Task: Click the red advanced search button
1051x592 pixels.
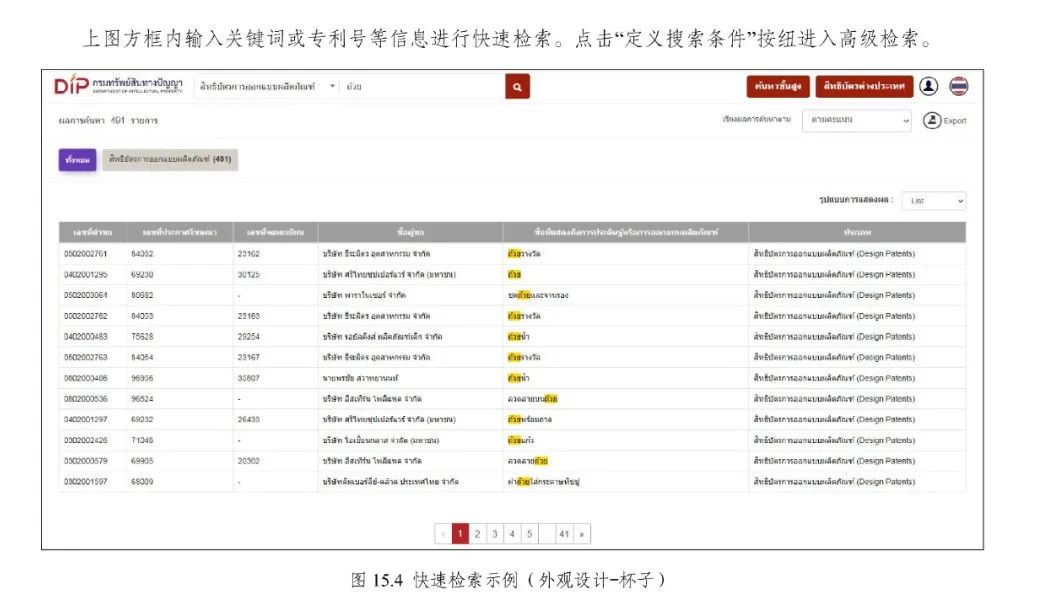Action: (777, 87)
